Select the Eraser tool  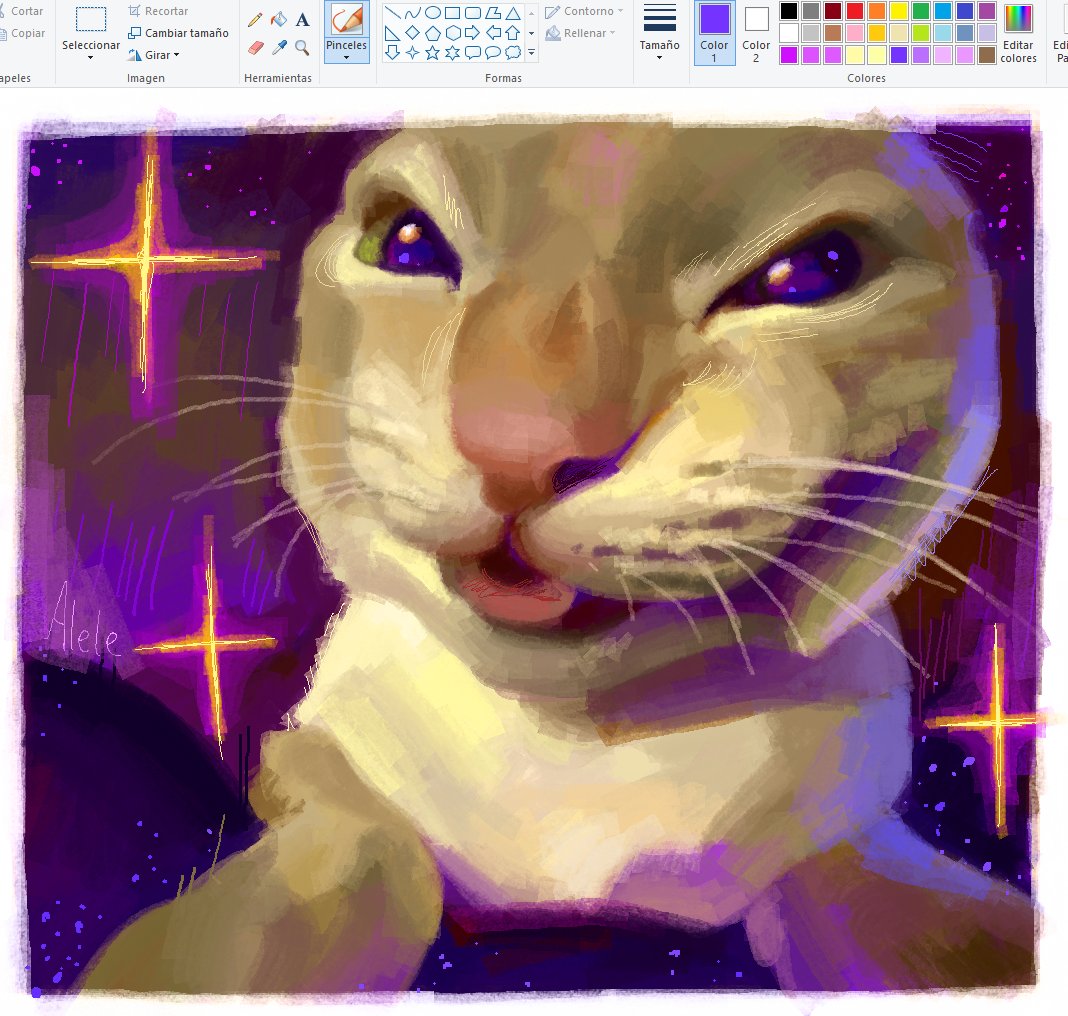(255, 47)
